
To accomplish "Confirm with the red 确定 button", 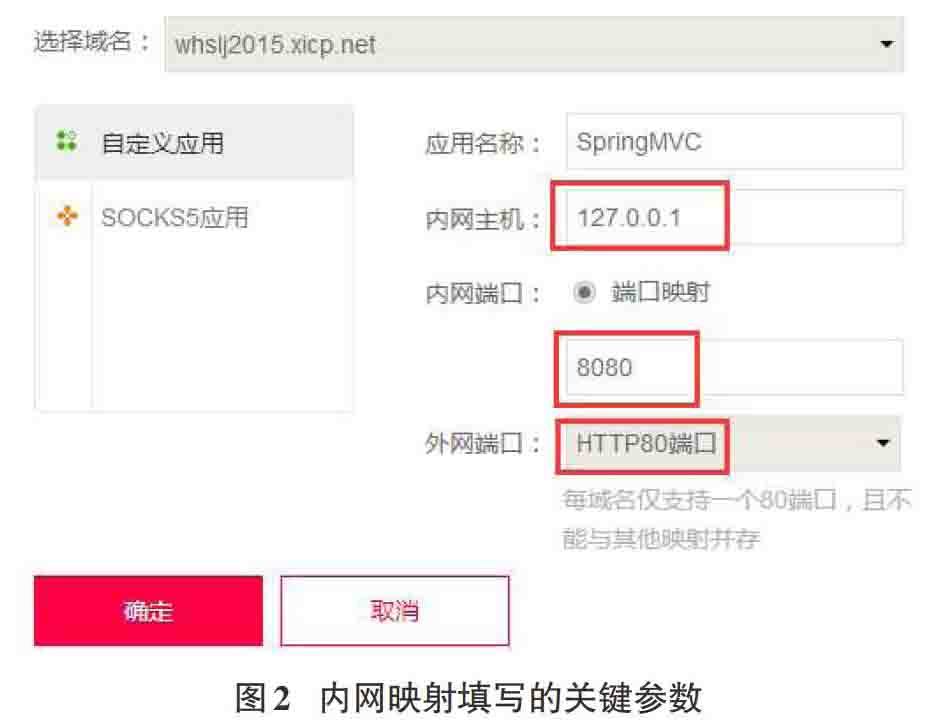I will point(148,611).
